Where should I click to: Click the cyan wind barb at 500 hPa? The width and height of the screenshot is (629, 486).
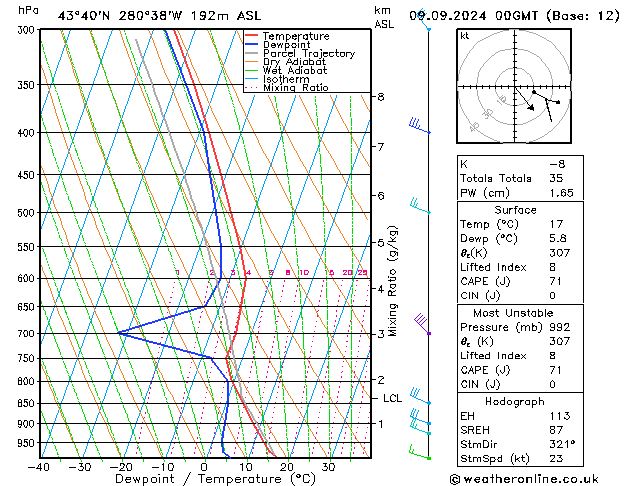tap(420, 206)
